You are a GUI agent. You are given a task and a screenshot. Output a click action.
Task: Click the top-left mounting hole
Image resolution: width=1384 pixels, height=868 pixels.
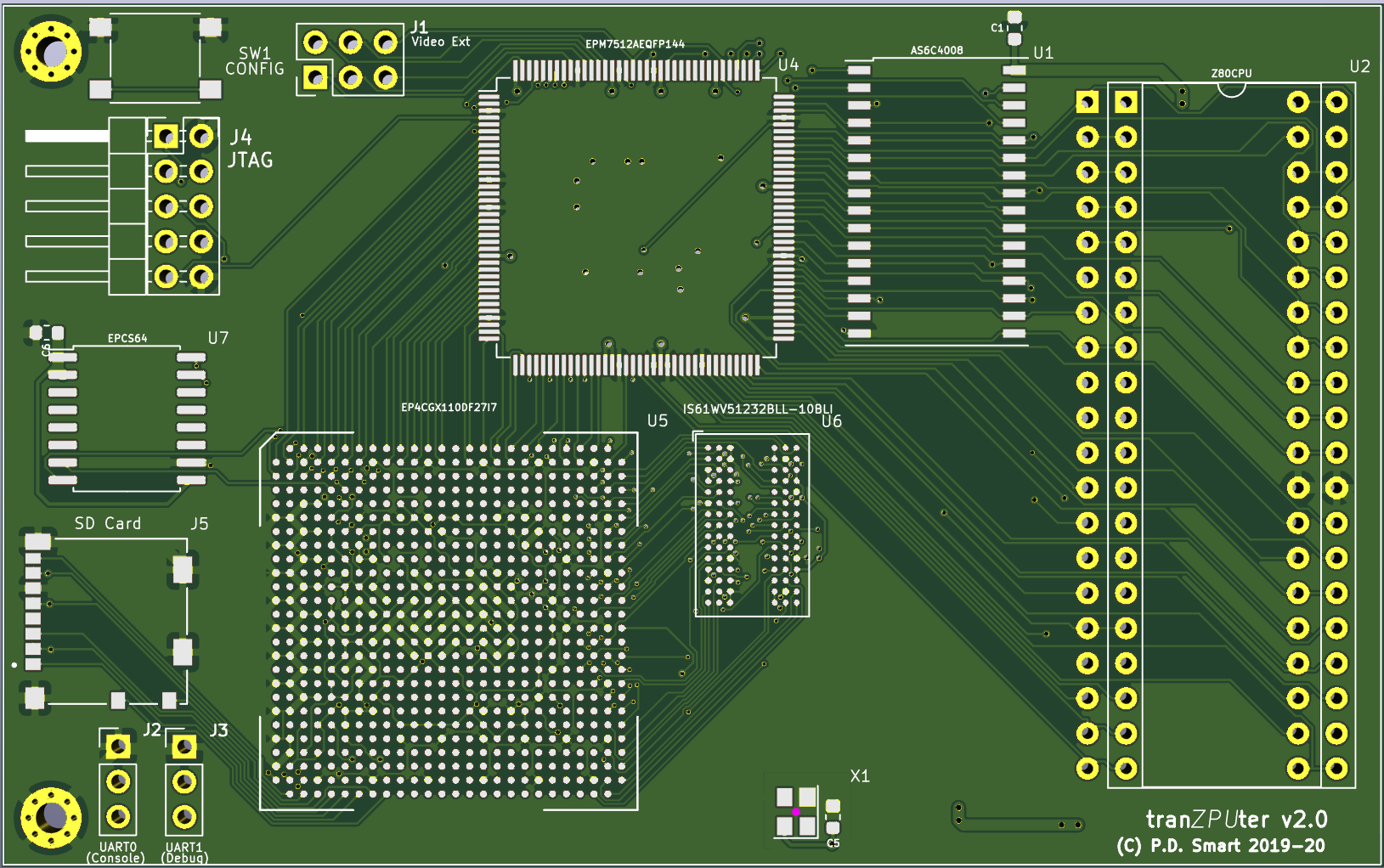pos(53,53)
